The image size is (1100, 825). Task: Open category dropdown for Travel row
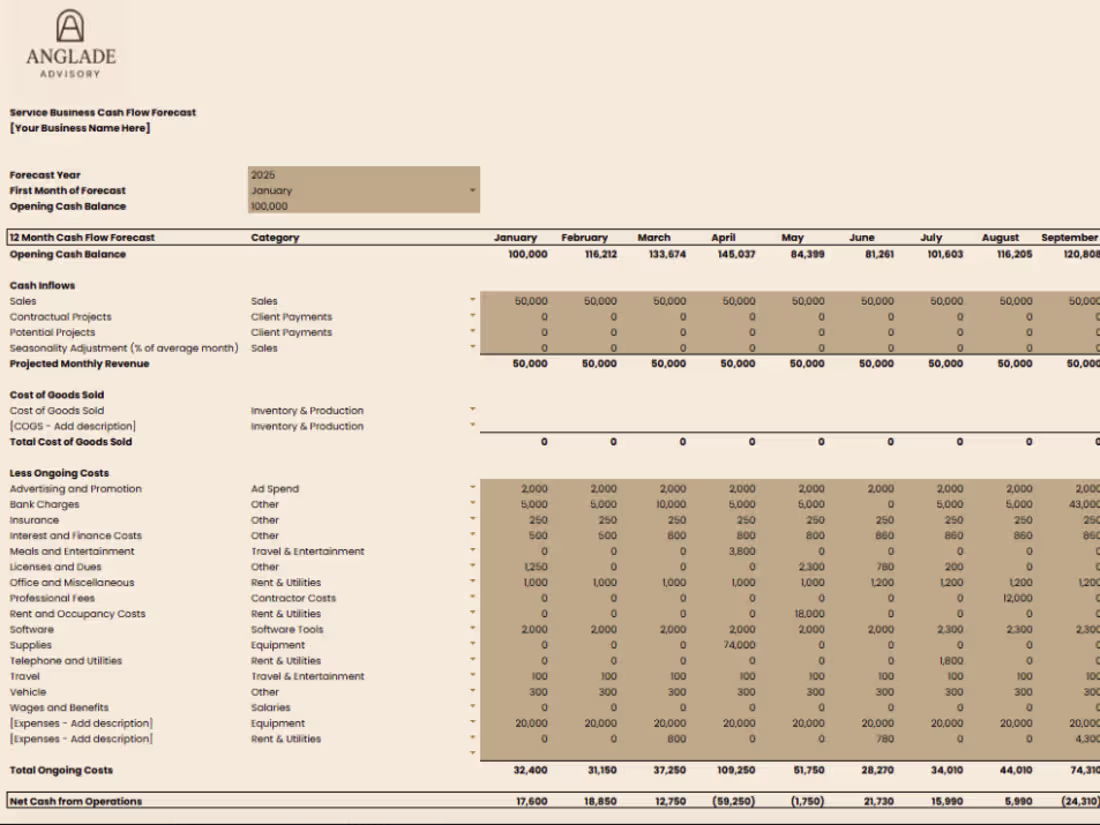pyautogui.click(x=473, y=675)
